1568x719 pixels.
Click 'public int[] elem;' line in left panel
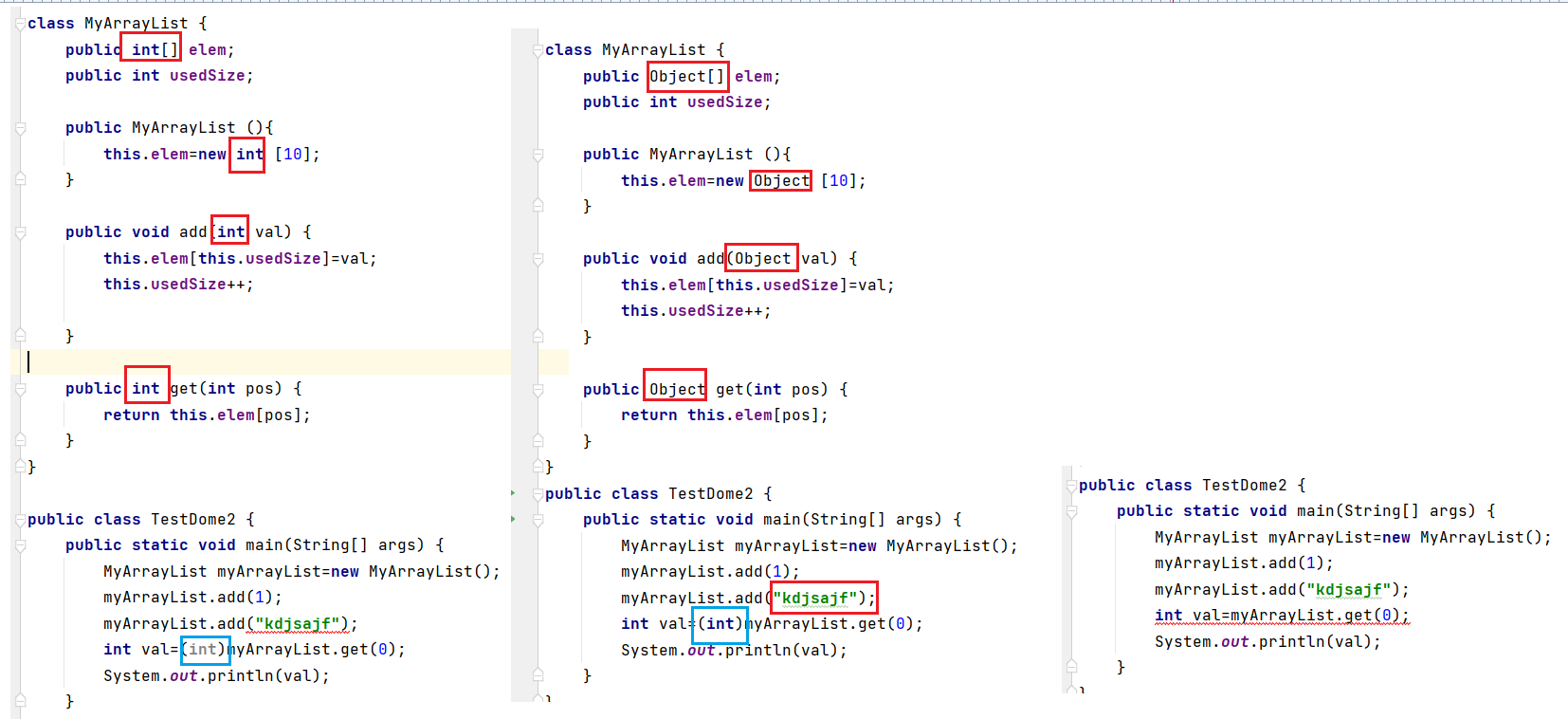coord(150,49)
